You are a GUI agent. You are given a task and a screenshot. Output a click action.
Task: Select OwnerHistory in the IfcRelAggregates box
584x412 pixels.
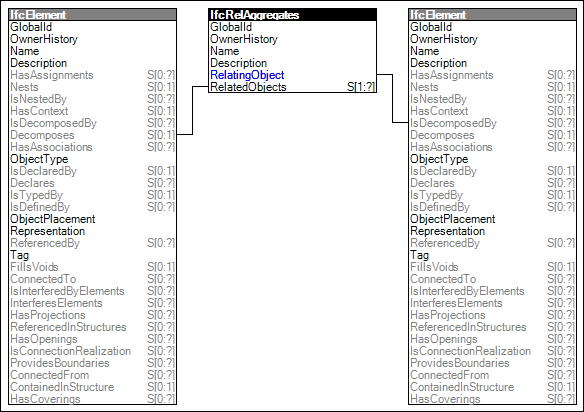292,39
